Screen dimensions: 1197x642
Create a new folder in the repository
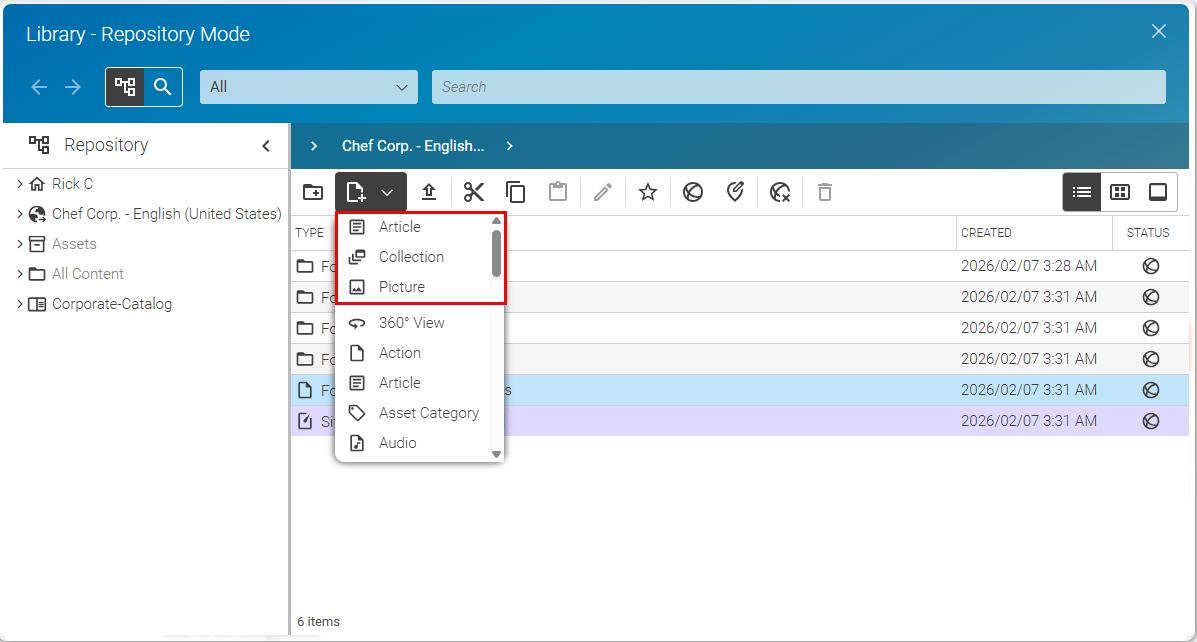click(x=312, y=191)
